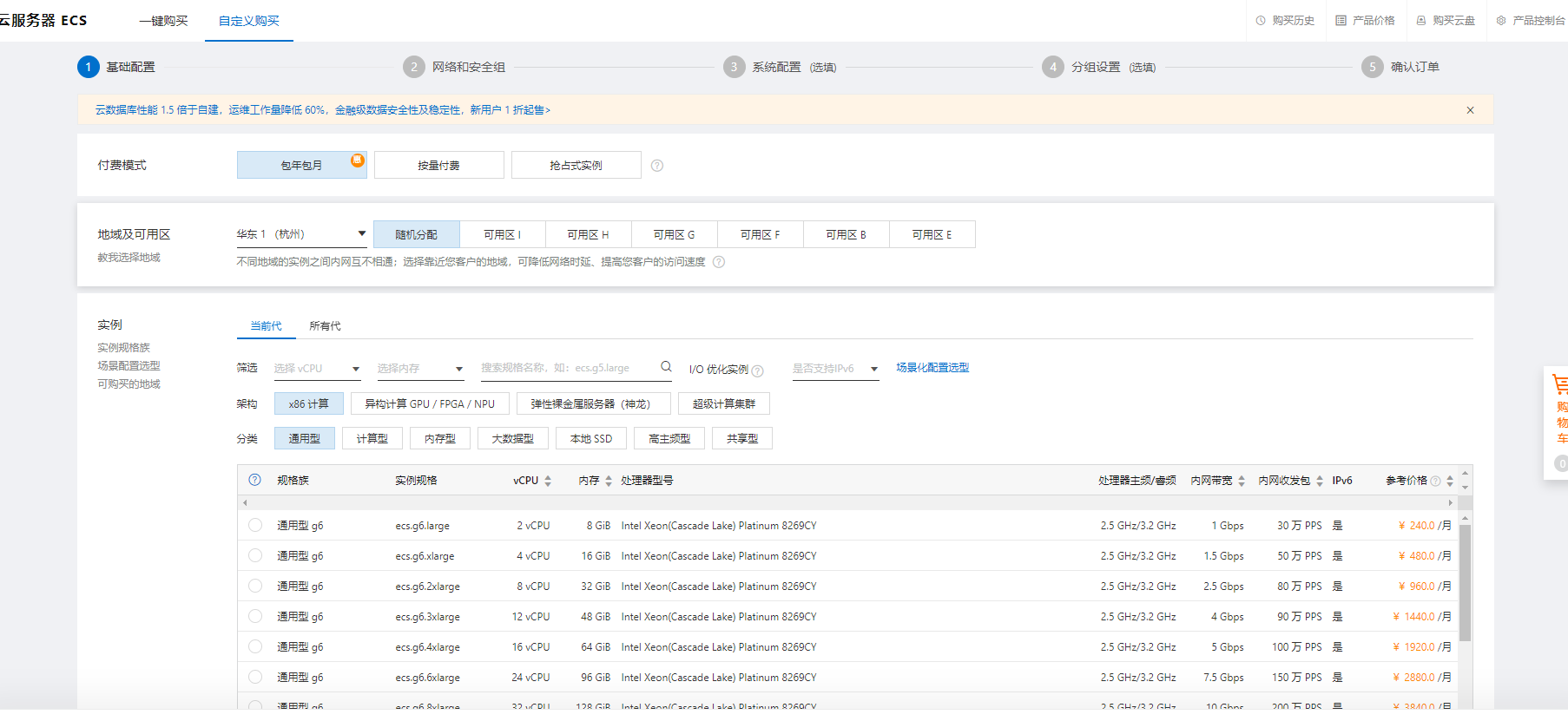Click step 2 网络和安全组 circle
This screenshot has width=1568, height=721.
414,67
